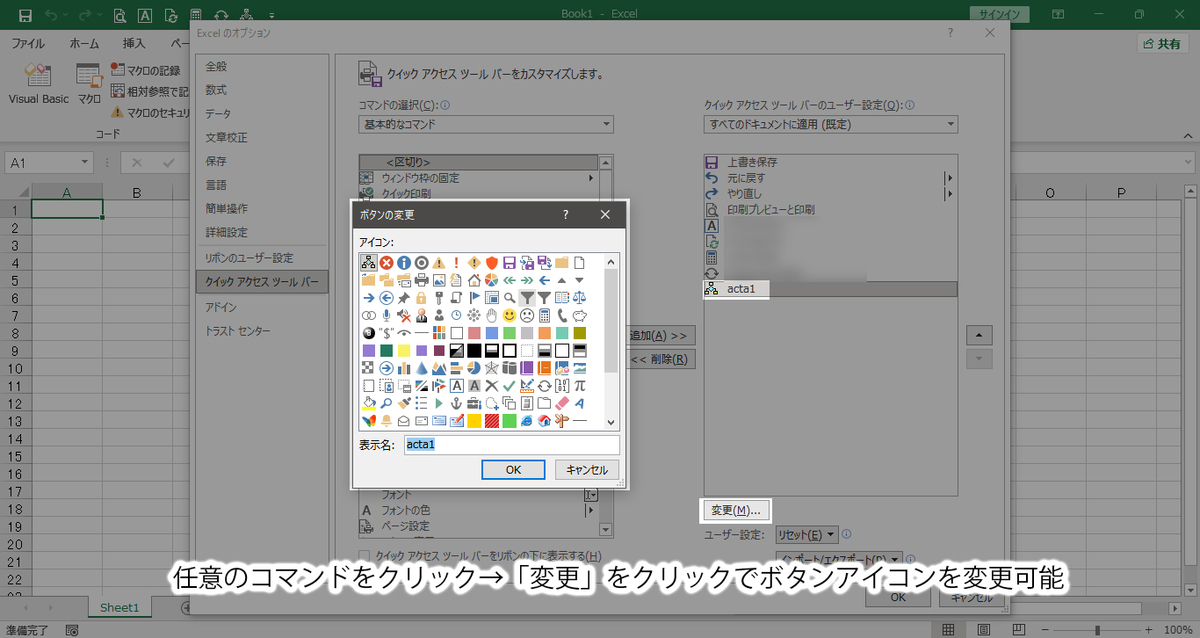This screenshot has width=1200, height=638.
Task: Expand the 元に戻す submenu arrow
Action: click(948, 178)
